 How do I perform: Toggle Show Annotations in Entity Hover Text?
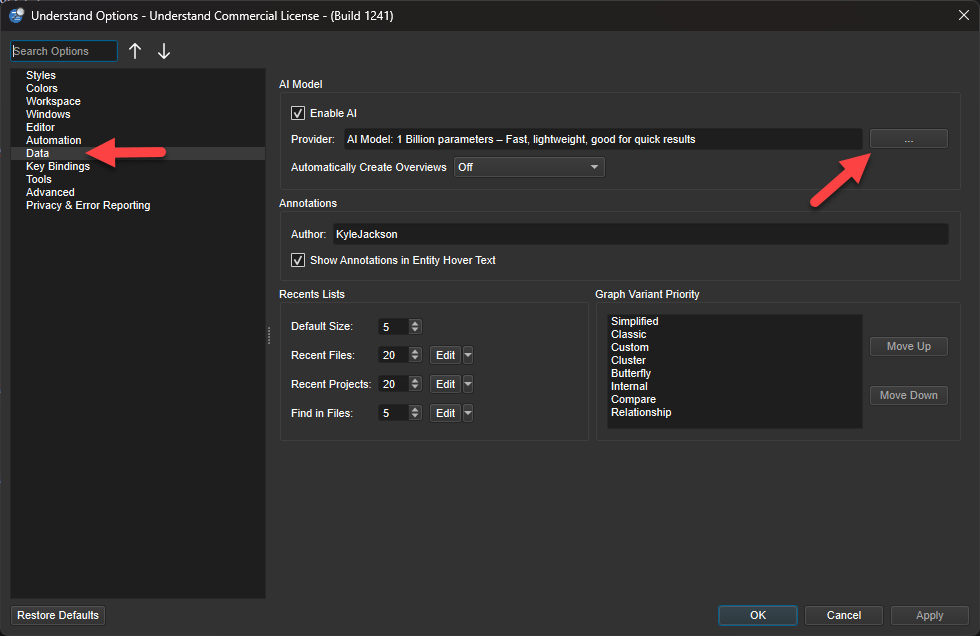click(298, 260)
